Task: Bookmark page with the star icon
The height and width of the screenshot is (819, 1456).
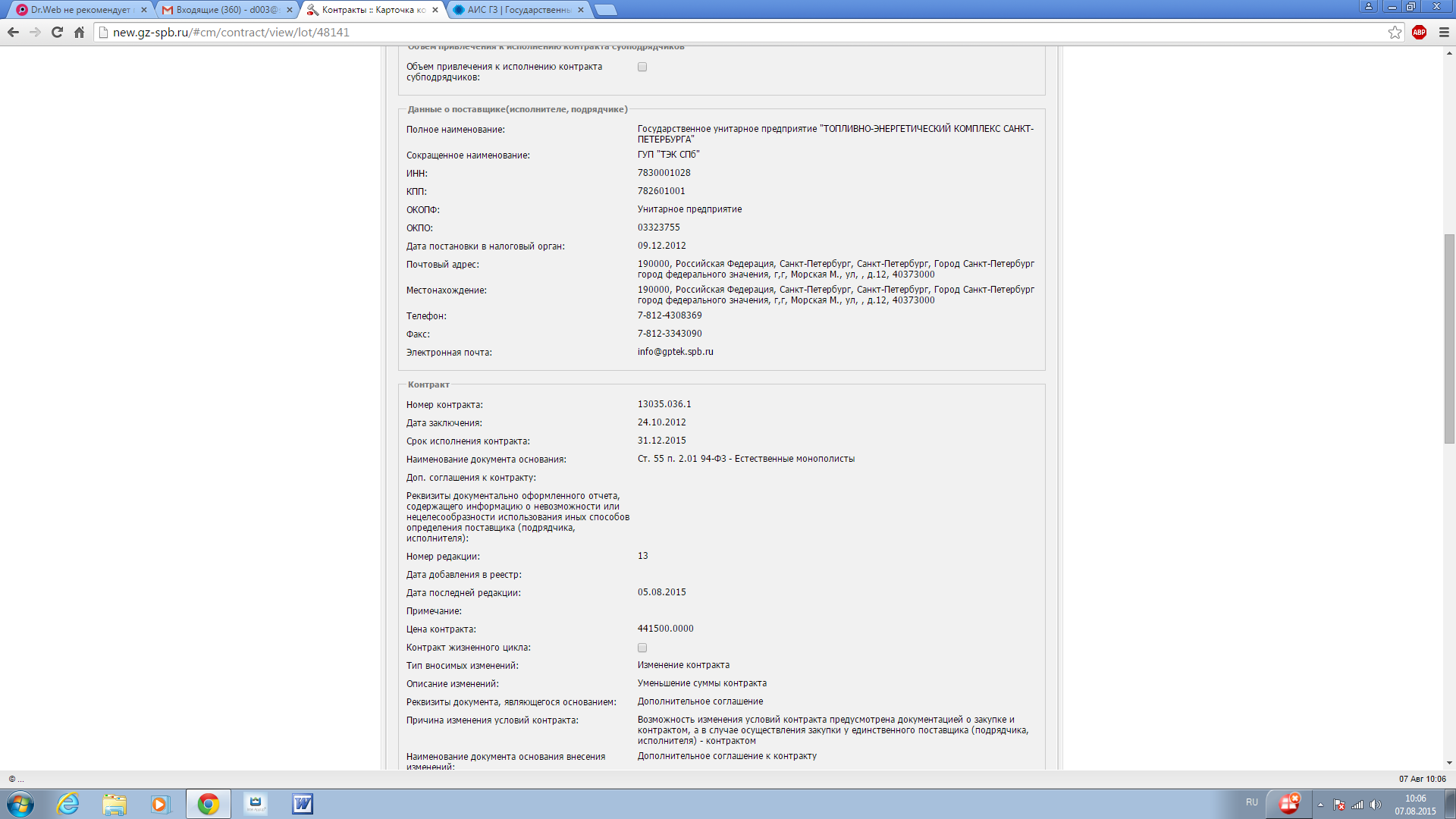Action: [x=1395, y=32]
